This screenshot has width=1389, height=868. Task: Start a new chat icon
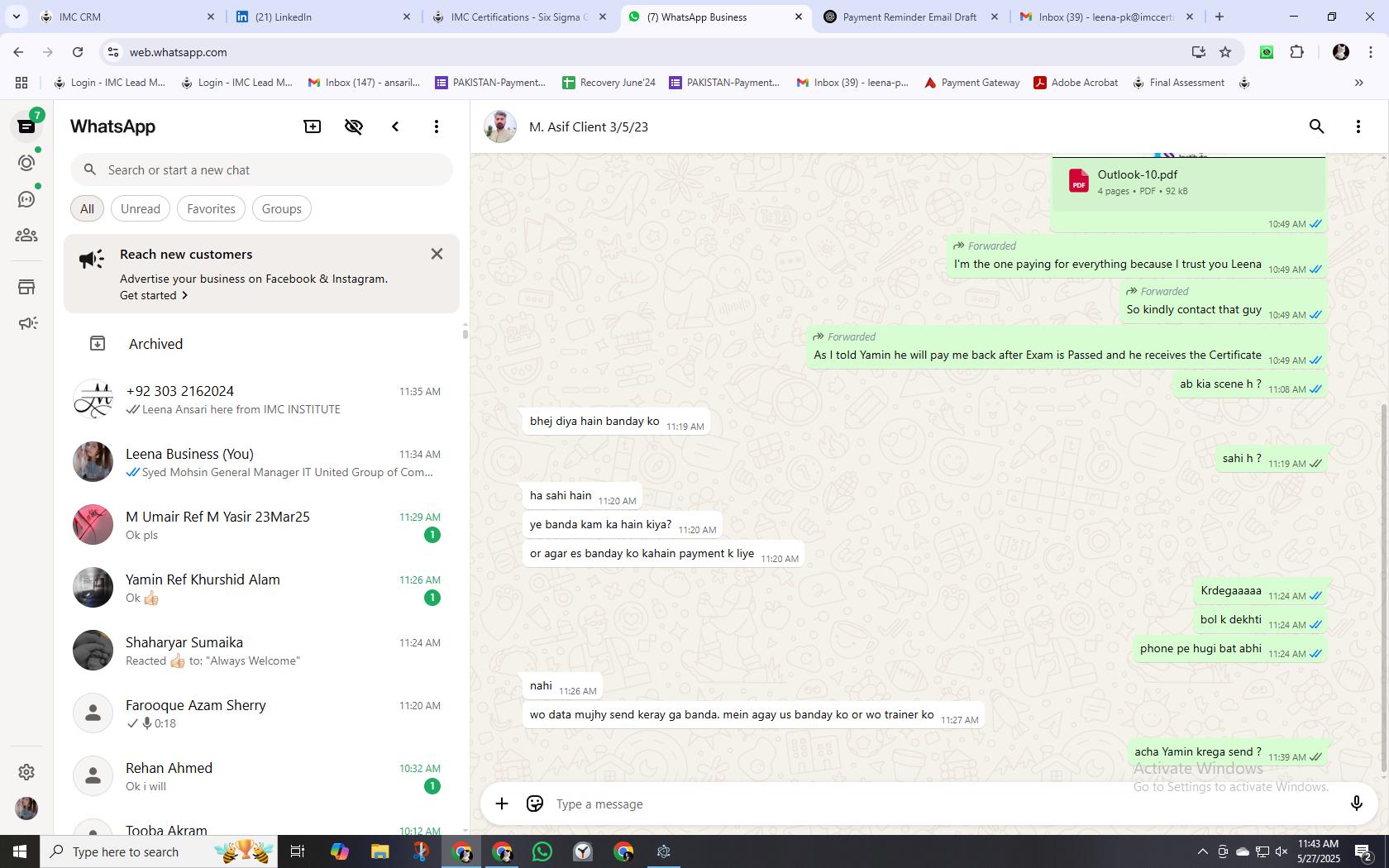coord(313,126)
